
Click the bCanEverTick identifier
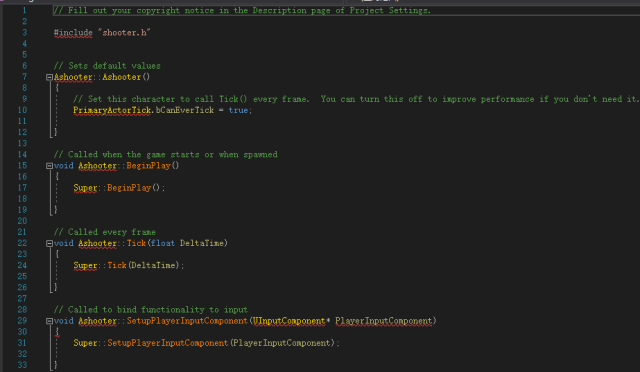(185, 110)
